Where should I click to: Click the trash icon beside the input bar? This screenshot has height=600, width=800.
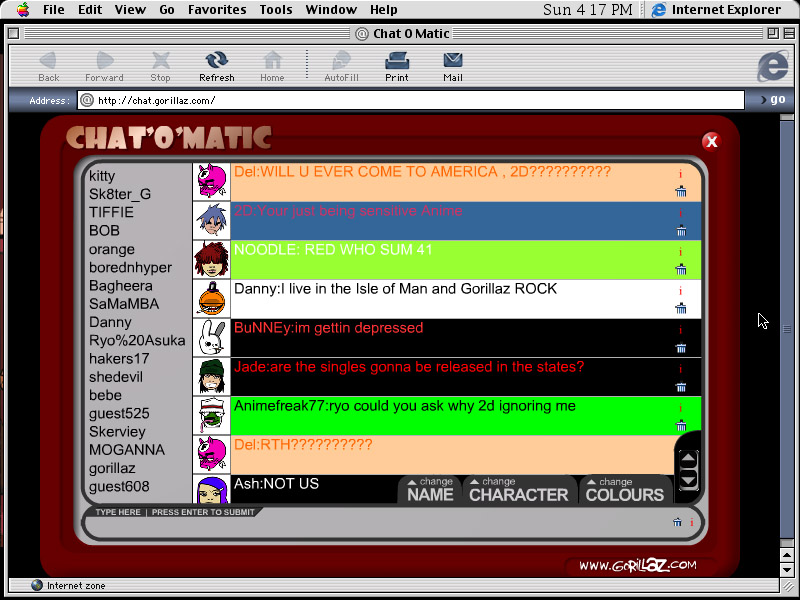[677, 522]
